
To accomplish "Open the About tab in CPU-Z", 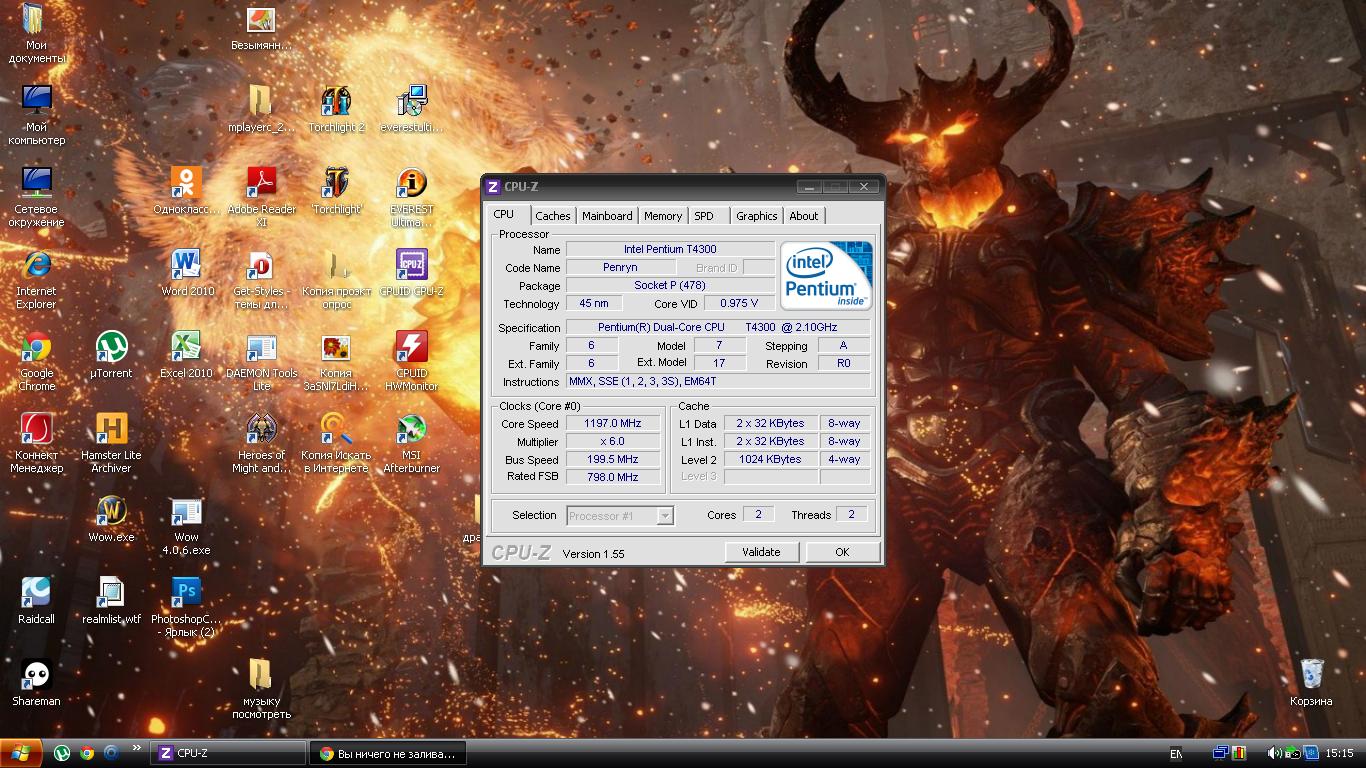I will [804, 216].
